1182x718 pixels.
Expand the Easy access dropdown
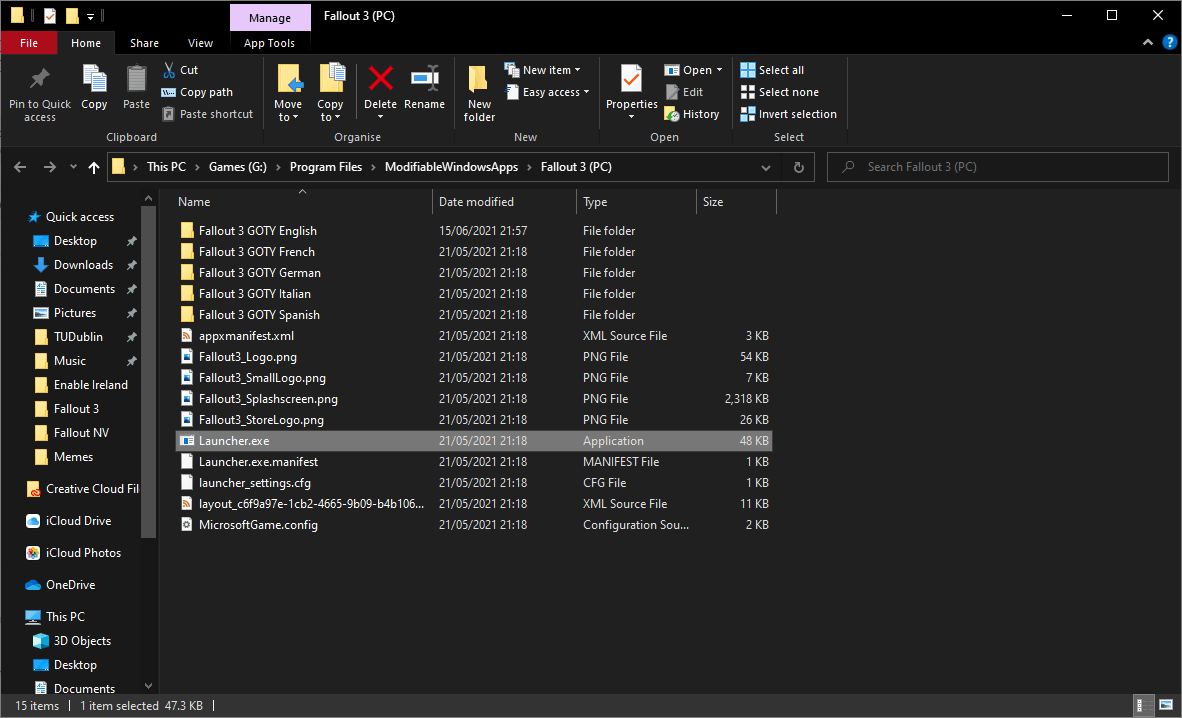coord(586,92)
